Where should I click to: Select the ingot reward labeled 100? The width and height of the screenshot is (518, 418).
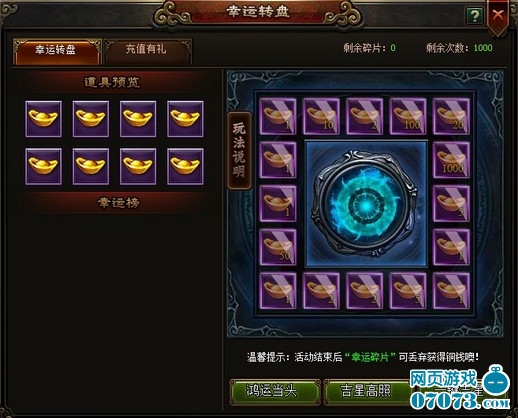tap(408, 116)
